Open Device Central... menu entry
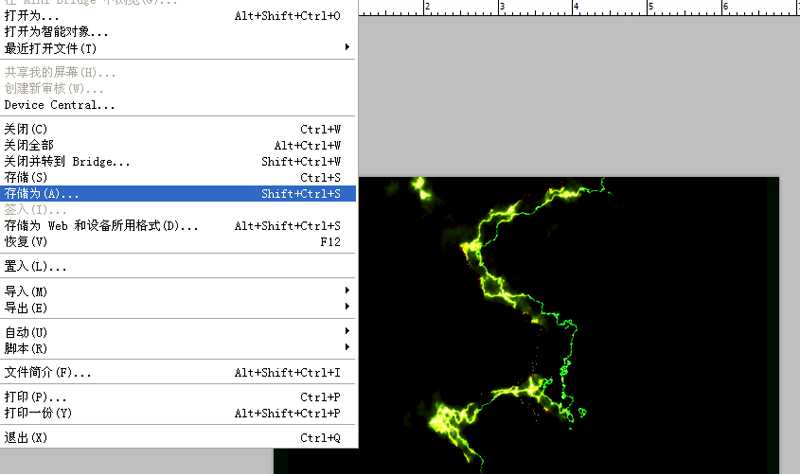Screen dimensions: 800x474 59,105
